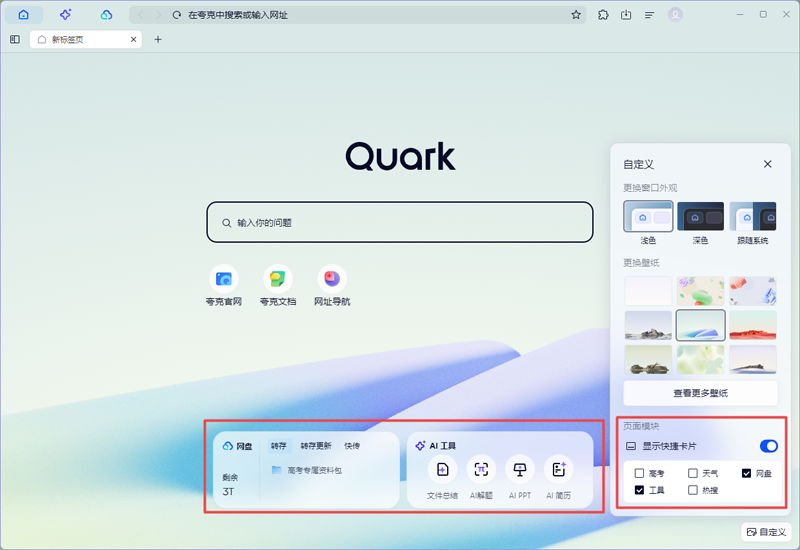
Task: Uncheck the 工具 module checkbox
Action: click(639, 490)
